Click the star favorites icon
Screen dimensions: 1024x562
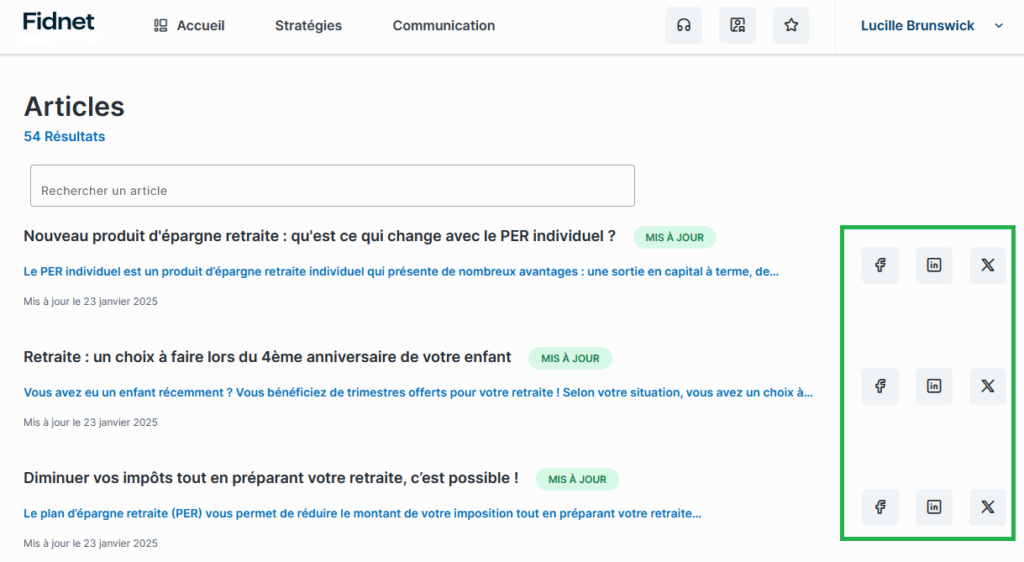pyautogui.click(x=791, y=25)
